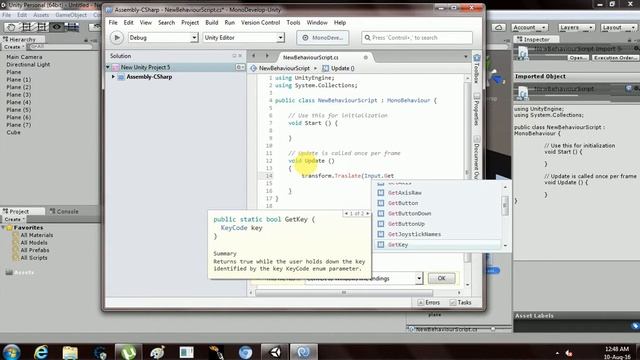
Task: Open the Help menu in MonoDevelop
Action: (340, 22)
